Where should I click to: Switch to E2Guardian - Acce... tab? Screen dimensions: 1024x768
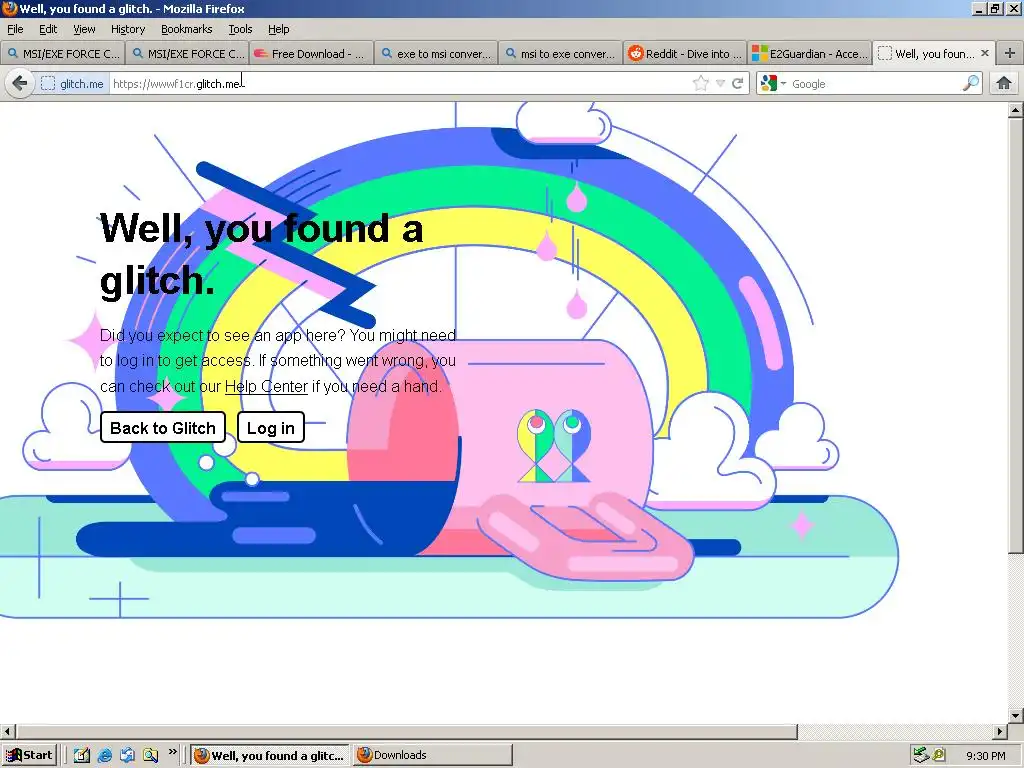click(x=809, y=54)
